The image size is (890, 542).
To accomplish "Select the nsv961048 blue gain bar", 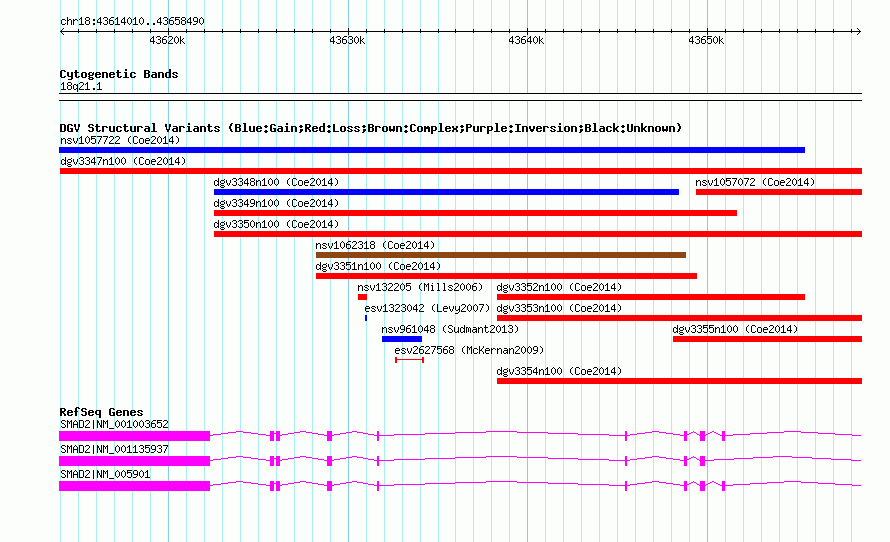I will click(x=402, y=339).
